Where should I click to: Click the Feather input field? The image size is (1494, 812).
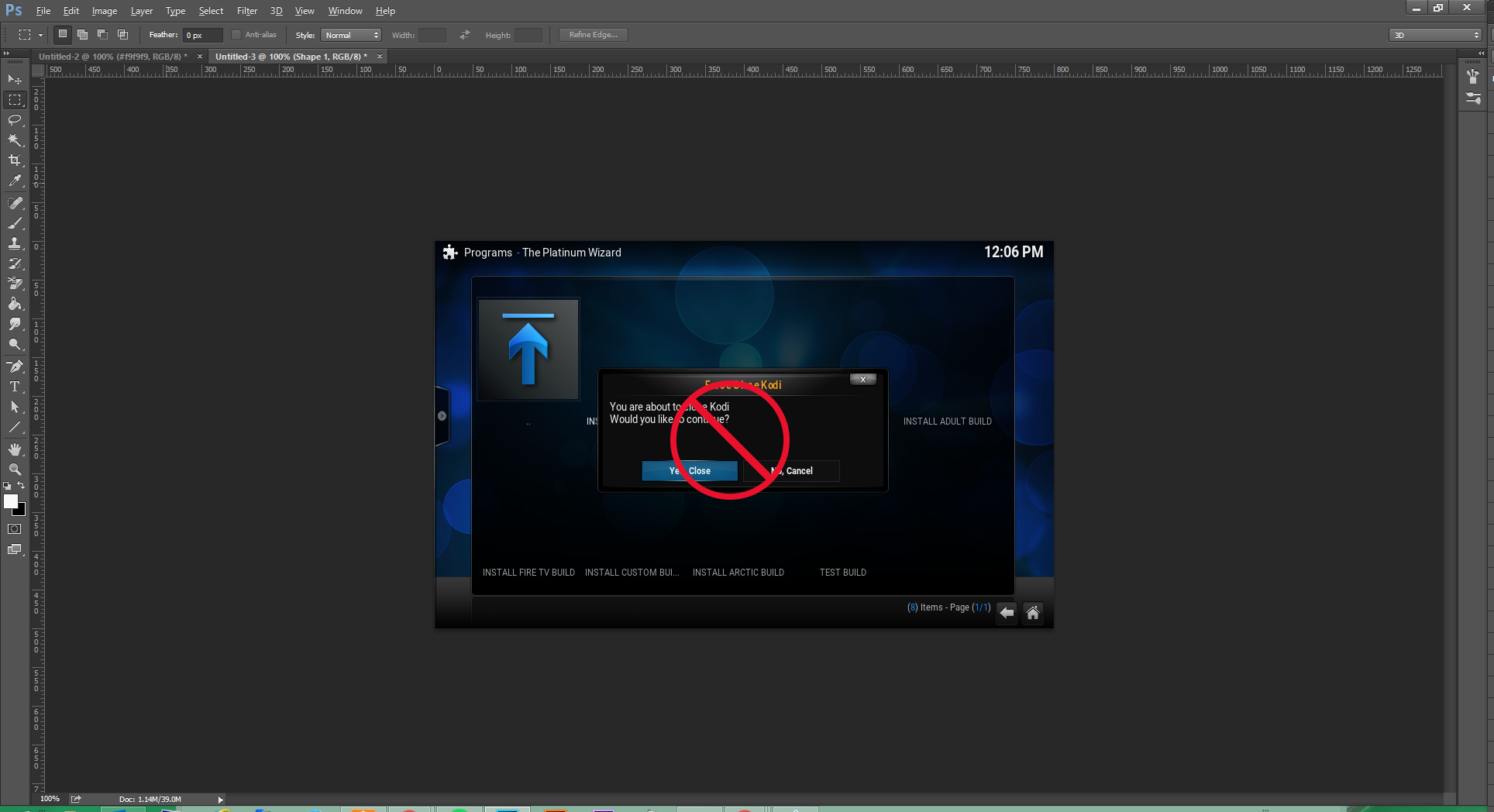point(203,35)
